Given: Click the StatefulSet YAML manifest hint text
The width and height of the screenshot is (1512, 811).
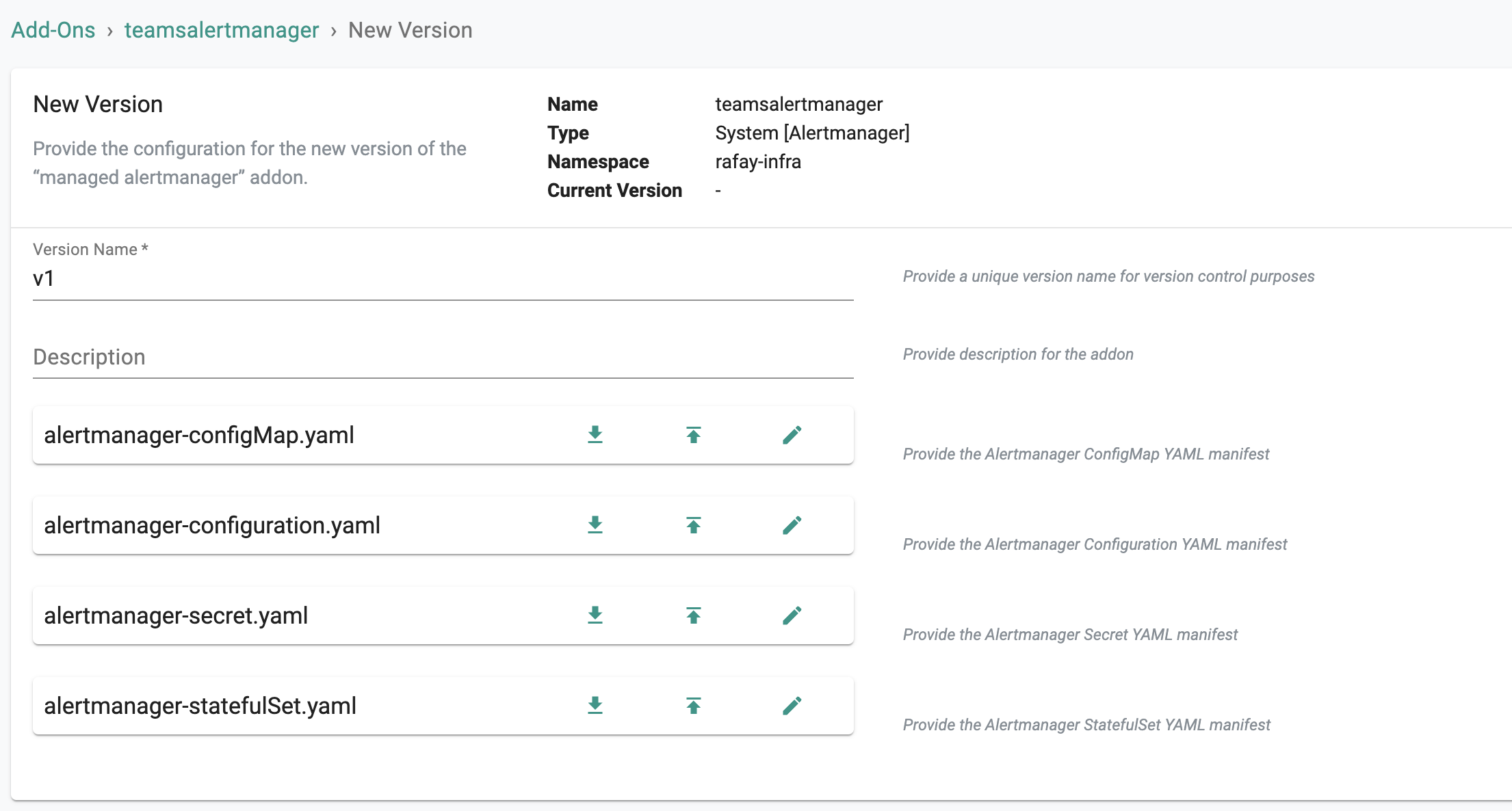Looking at the screenshot, I should tap(1086, 725).
